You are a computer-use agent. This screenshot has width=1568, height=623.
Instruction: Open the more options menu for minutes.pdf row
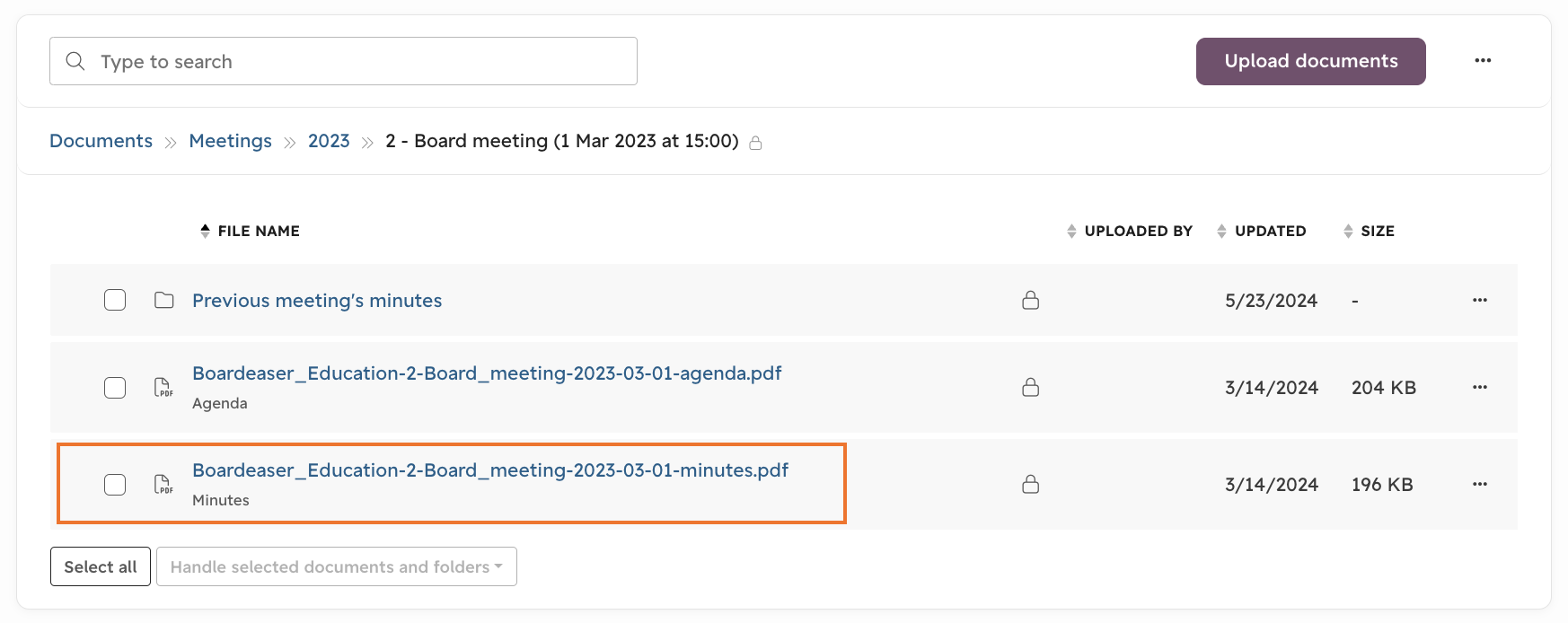[x=1480, y=484]
